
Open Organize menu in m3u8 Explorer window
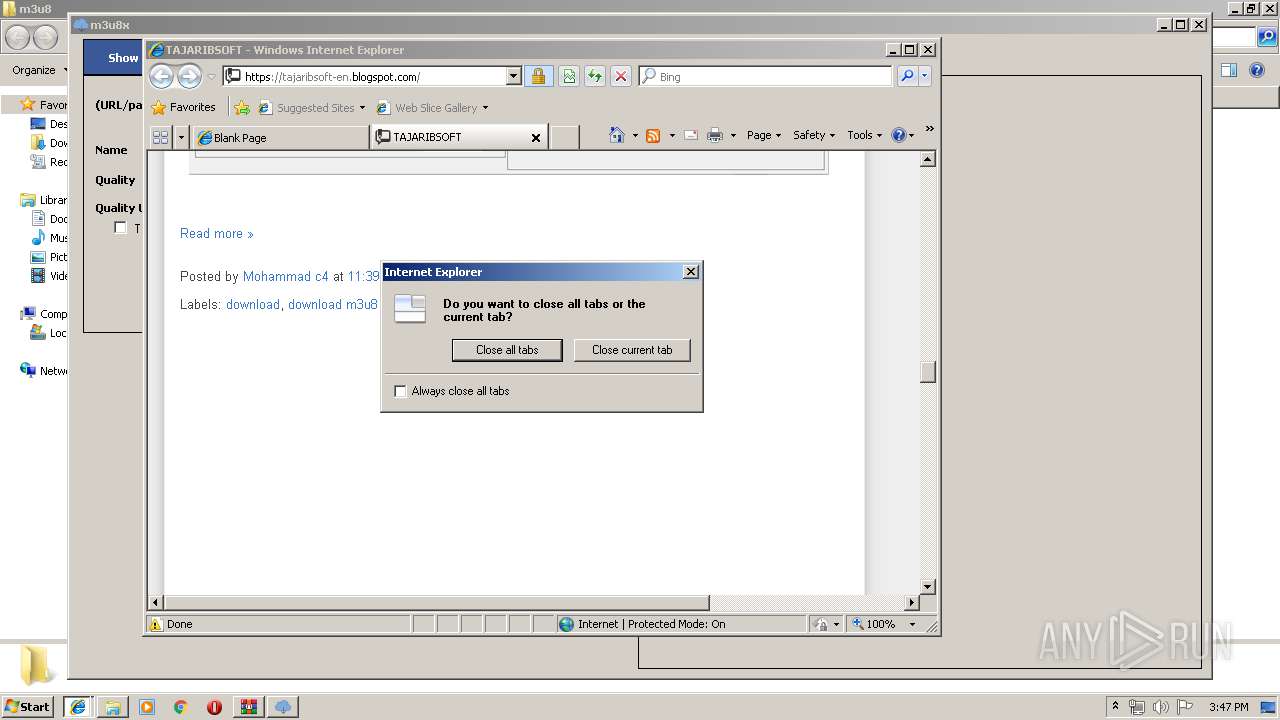[x=38, y=70]
